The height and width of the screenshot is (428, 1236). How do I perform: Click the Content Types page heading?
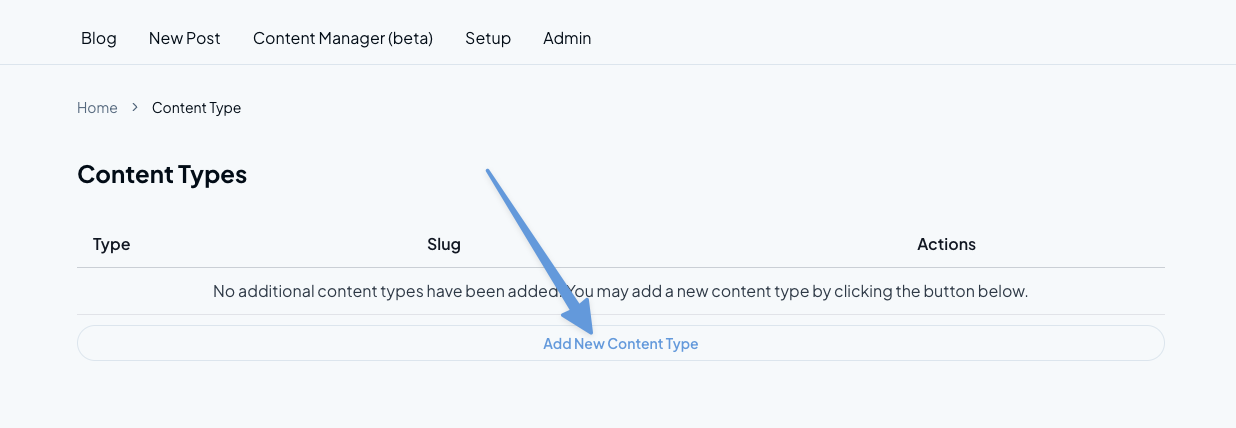[162, 175]
